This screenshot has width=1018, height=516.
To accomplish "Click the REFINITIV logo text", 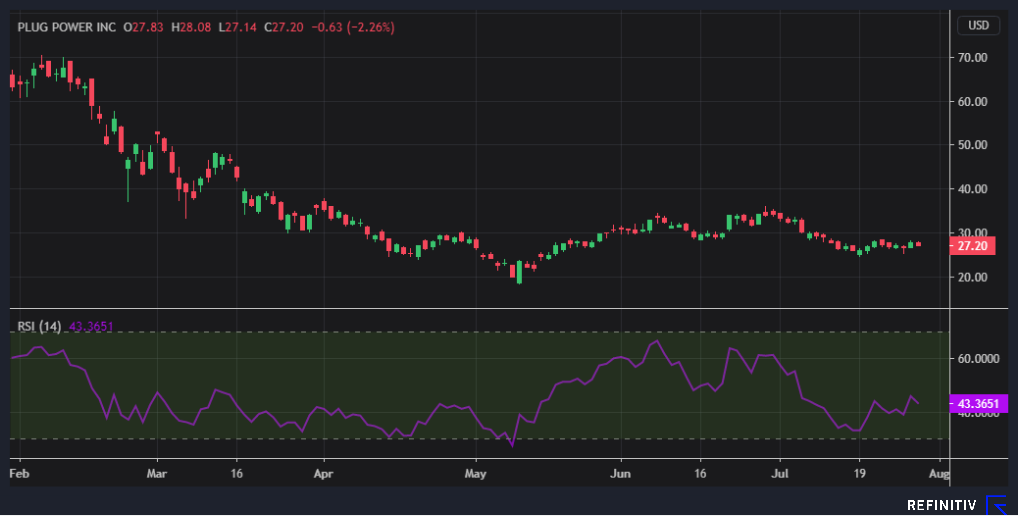I will click(x=941, y=505).
